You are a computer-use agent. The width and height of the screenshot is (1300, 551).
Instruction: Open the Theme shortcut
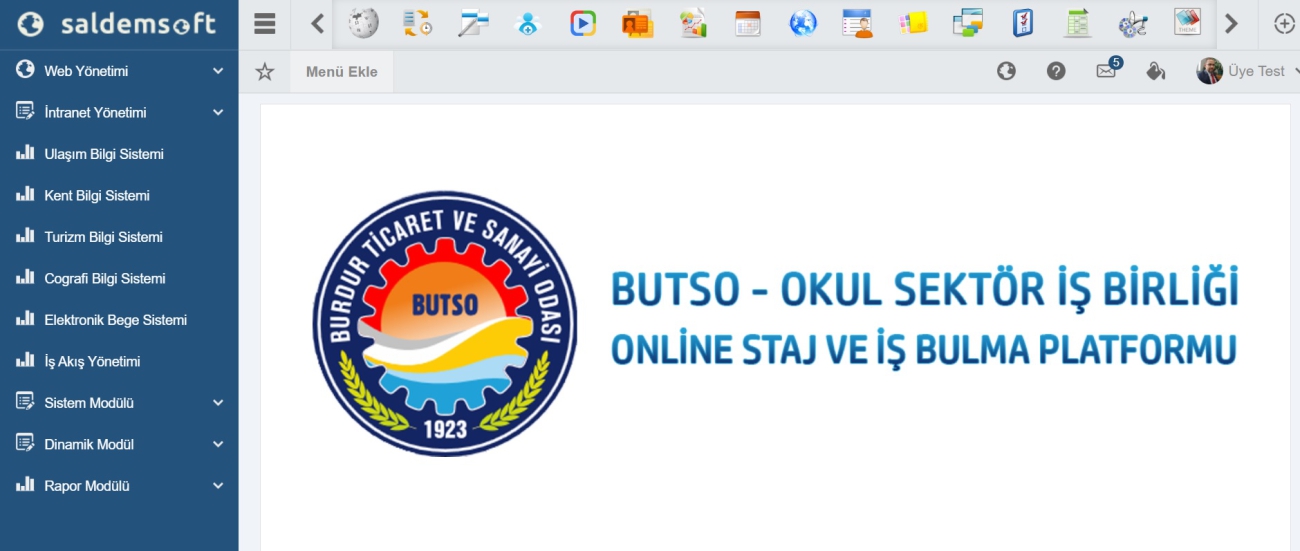pos(1187,23)
